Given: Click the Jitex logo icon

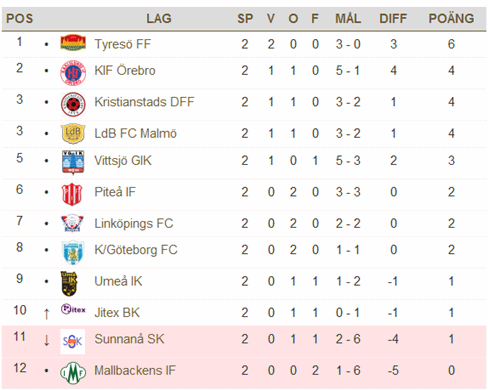Looking at the screenshot, I should (x=73, y=309).
